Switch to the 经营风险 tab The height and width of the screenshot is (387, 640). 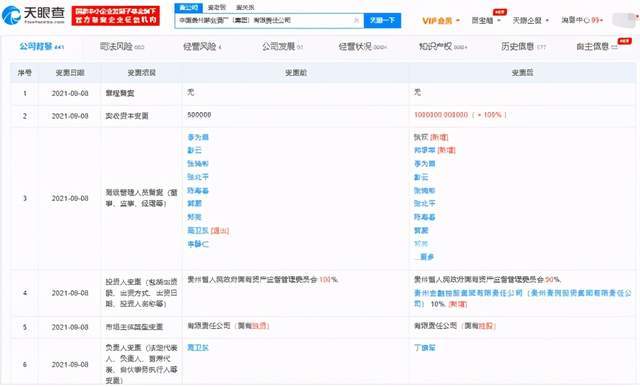202,47
